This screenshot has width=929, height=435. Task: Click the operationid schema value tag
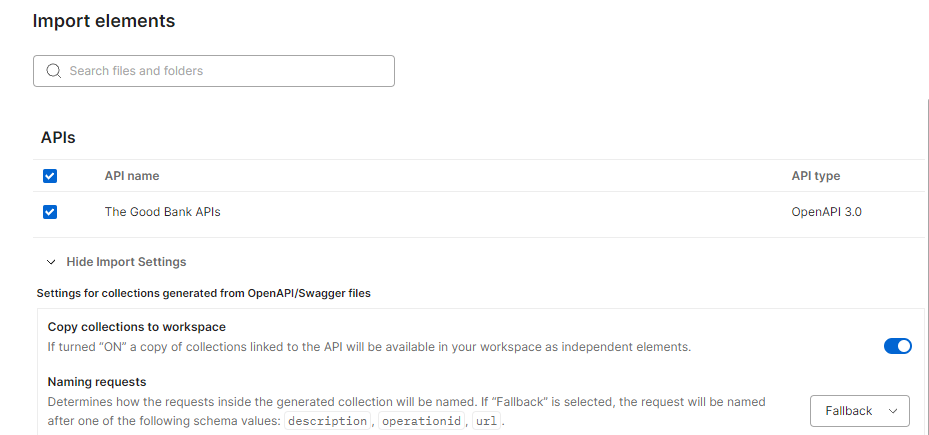(420, 421)
